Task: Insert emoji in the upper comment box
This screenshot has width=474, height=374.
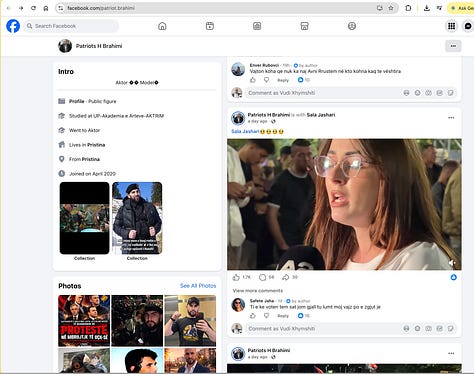Action: pos(417,93)
